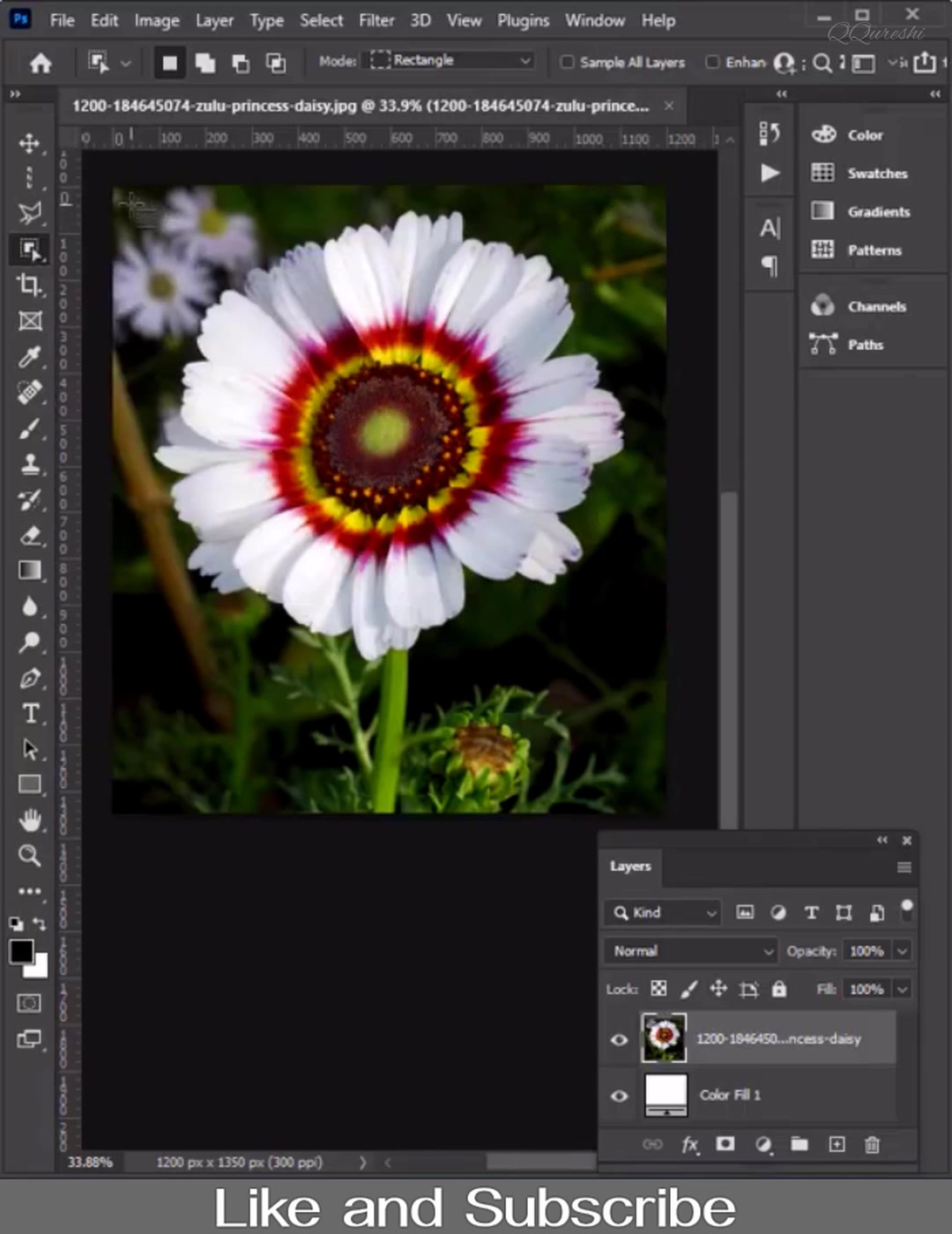Enable the Sample All Layers checkbox

pyautogui.click(x=568, y=62)
